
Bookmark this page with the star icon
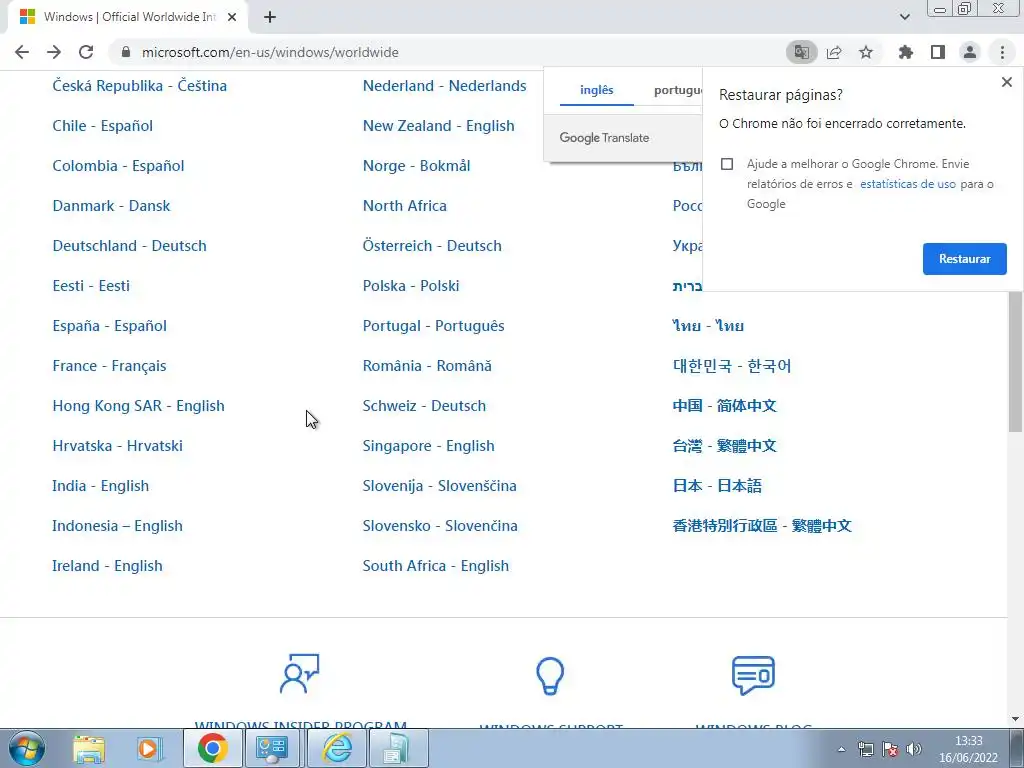click(x=866, y=52)
